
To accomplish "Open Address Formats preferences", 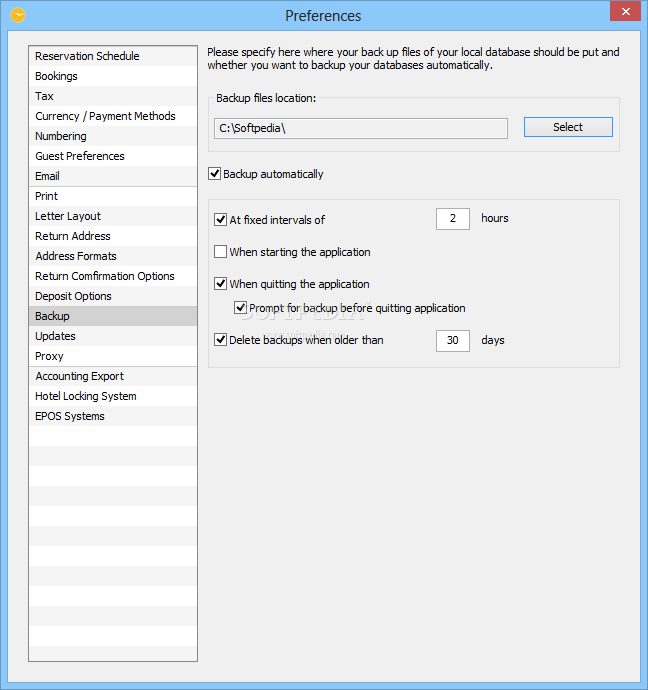I will tap(113, 256).
